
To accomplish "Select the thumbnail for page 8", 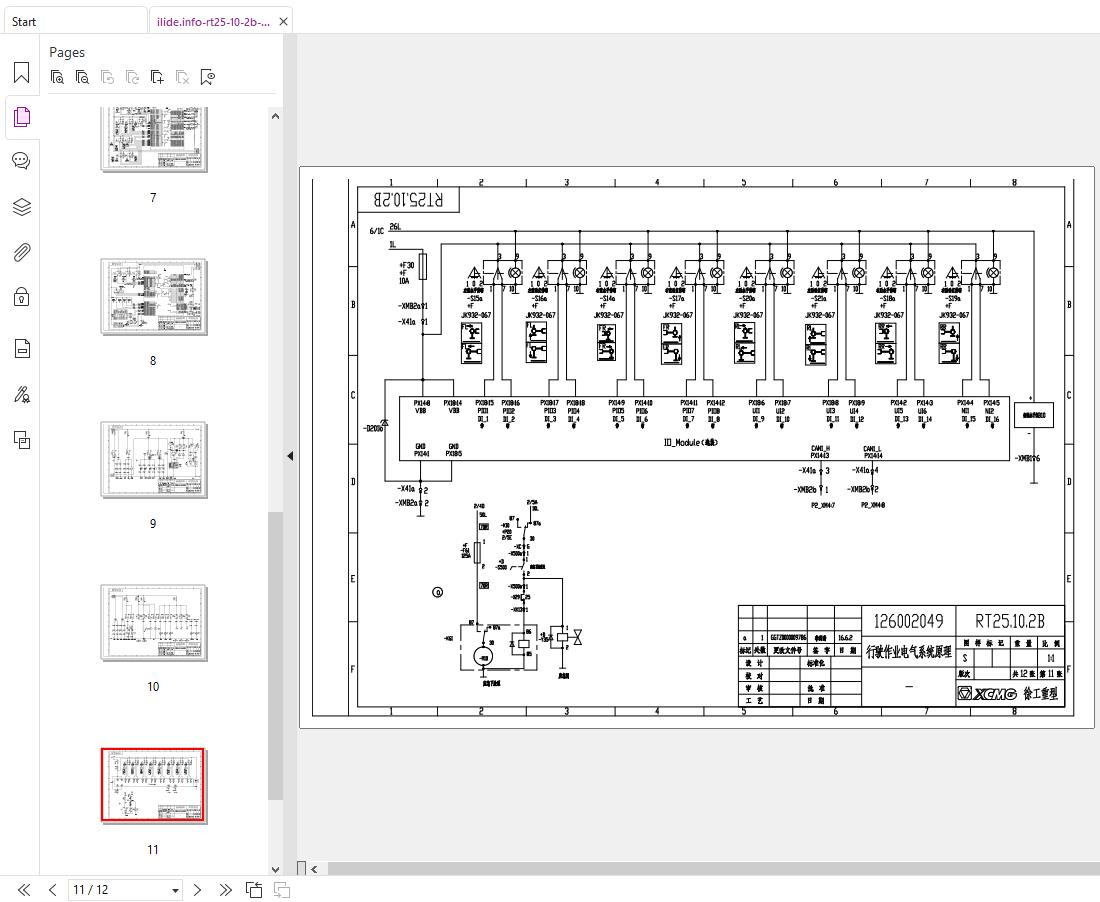I will pos(153,296).
